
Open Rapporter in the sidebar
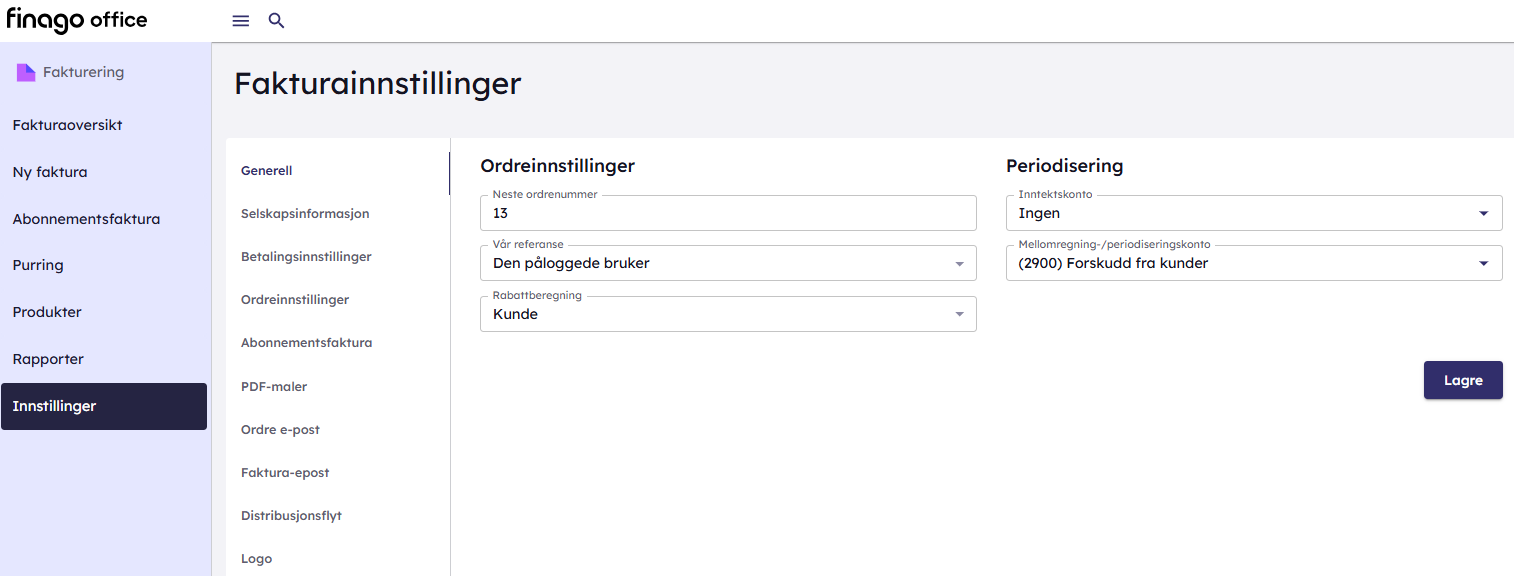tap(48, 359)
